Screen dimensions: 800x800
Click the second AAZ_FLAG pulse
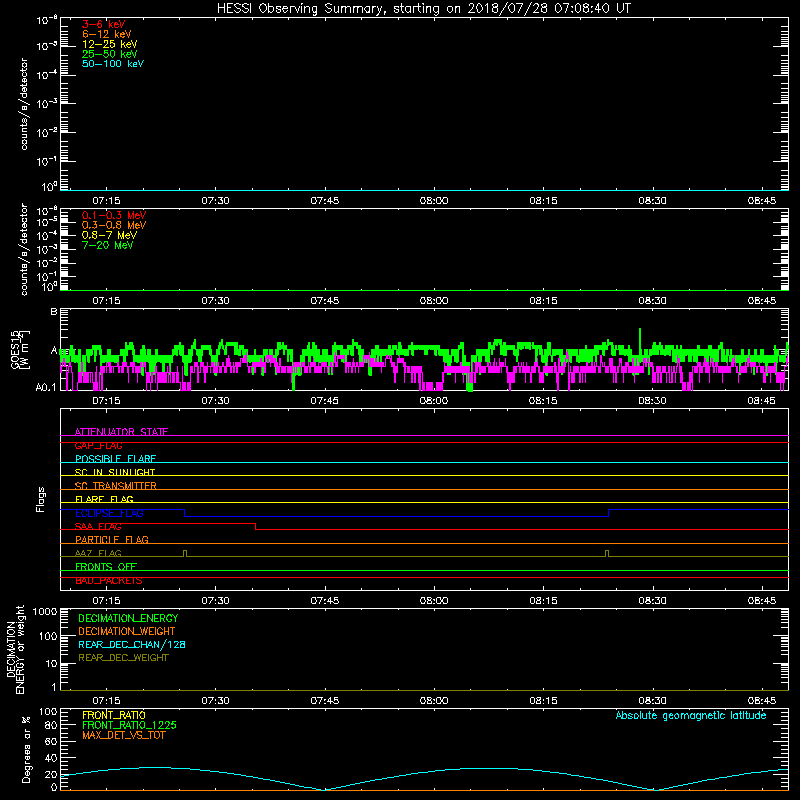tap(607, 553)
